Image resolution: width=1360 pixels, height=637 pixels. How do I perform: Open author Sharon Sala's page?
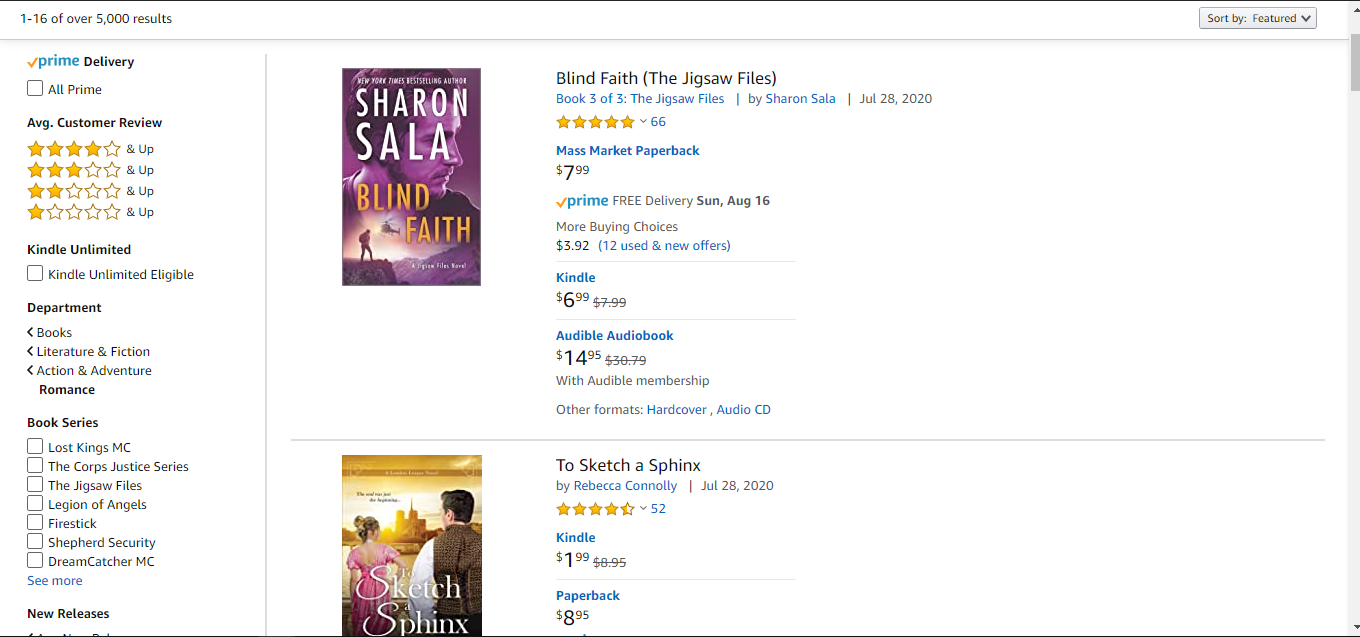click(x=800, y=99)
